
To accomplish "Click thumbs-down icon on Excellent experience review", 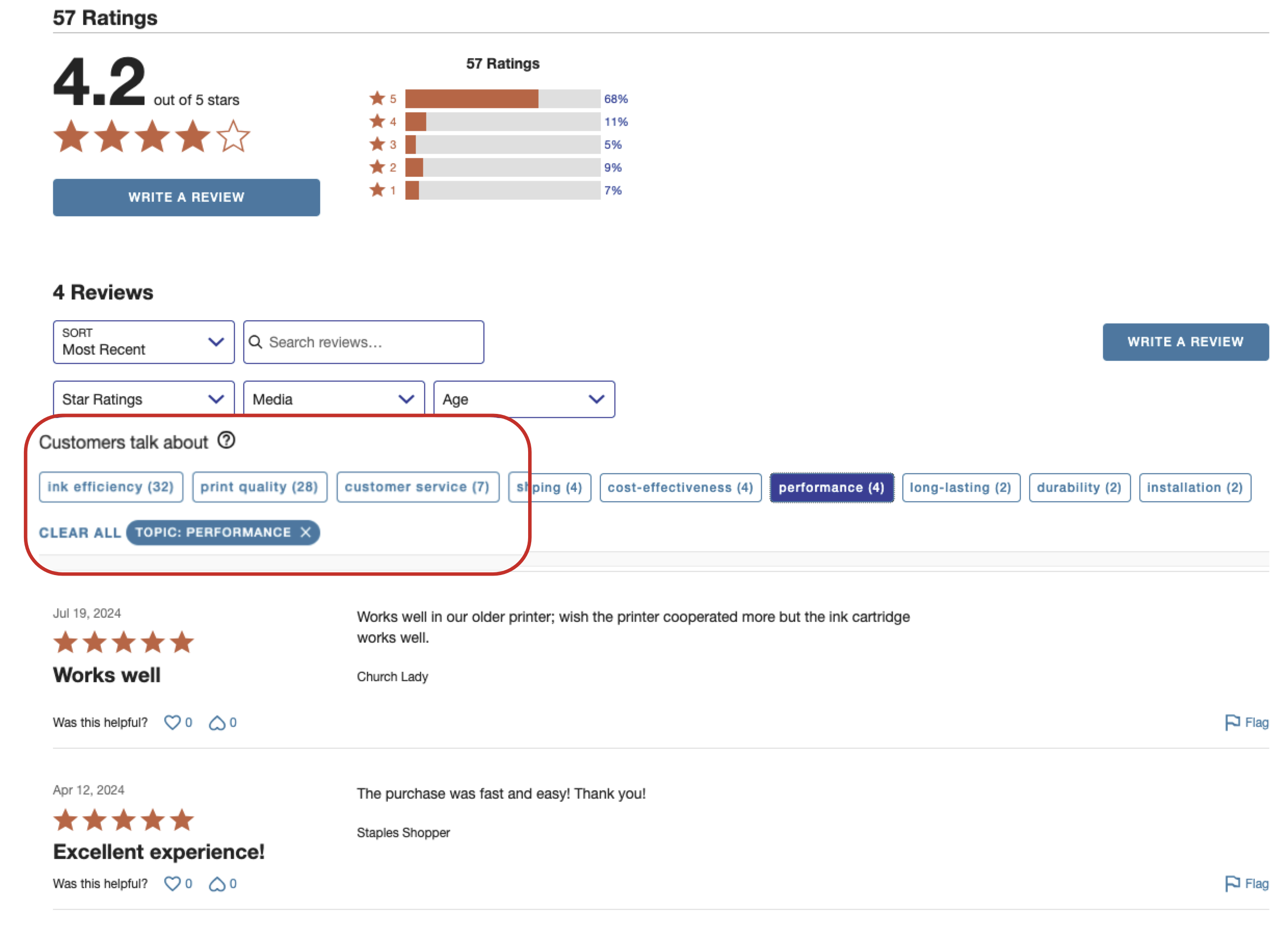I will click(217, 883).
